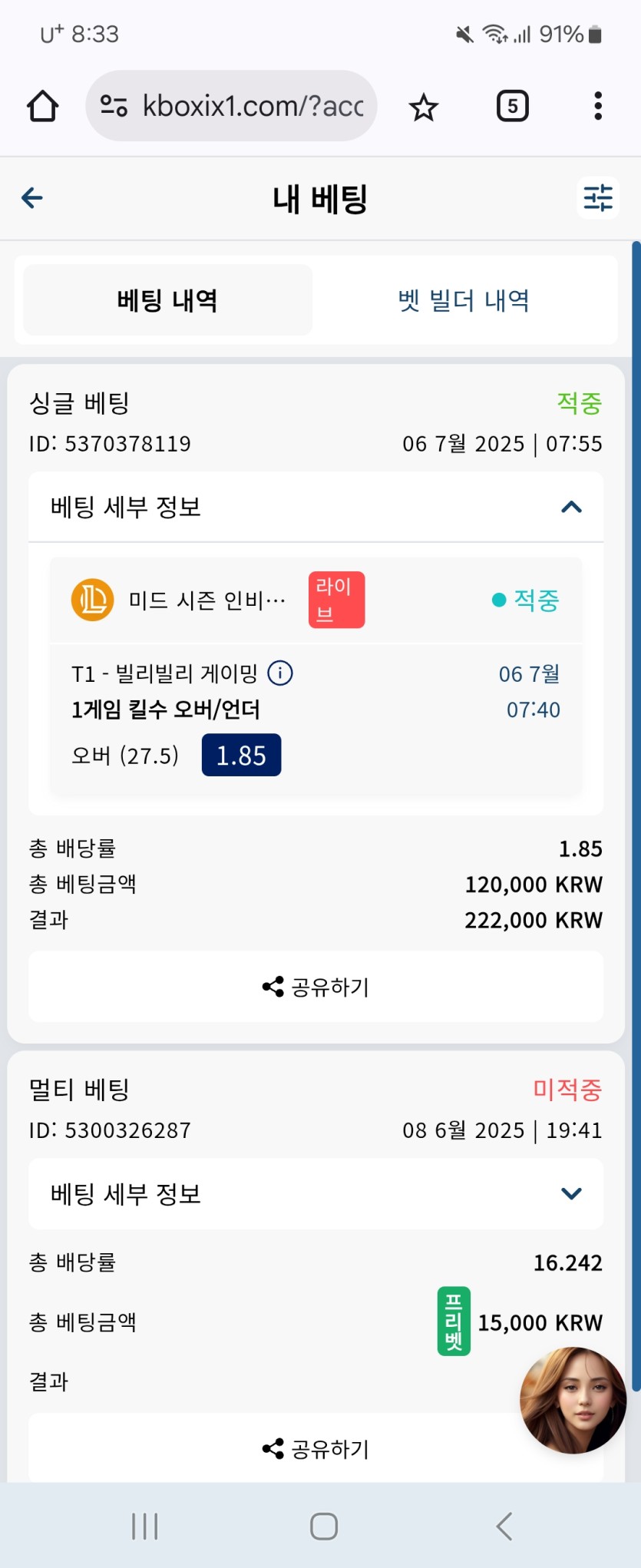Screen dimensions: 641x1568
Task: Tap 공유하기 for the multi bet
Action: [x=316, y=1448]
